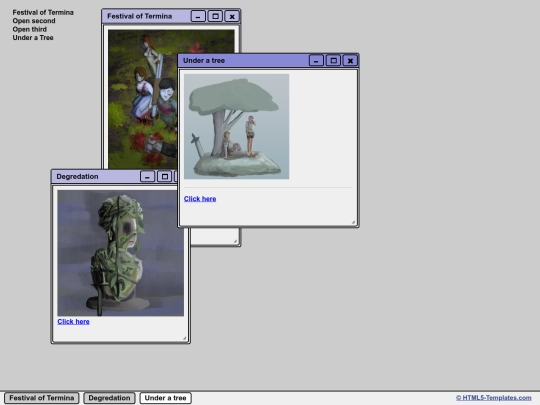Minimize the Festival of Termina window
This screenshot has width=540, height=405.
pos(198,16)
